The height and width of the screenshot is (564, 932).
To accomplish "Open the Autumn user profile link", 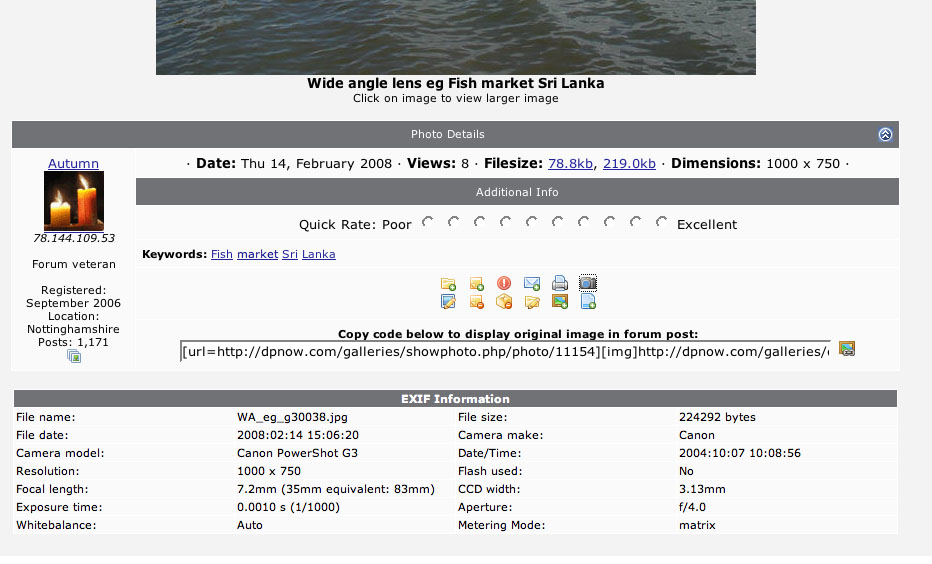I will (x=73, y=163).
